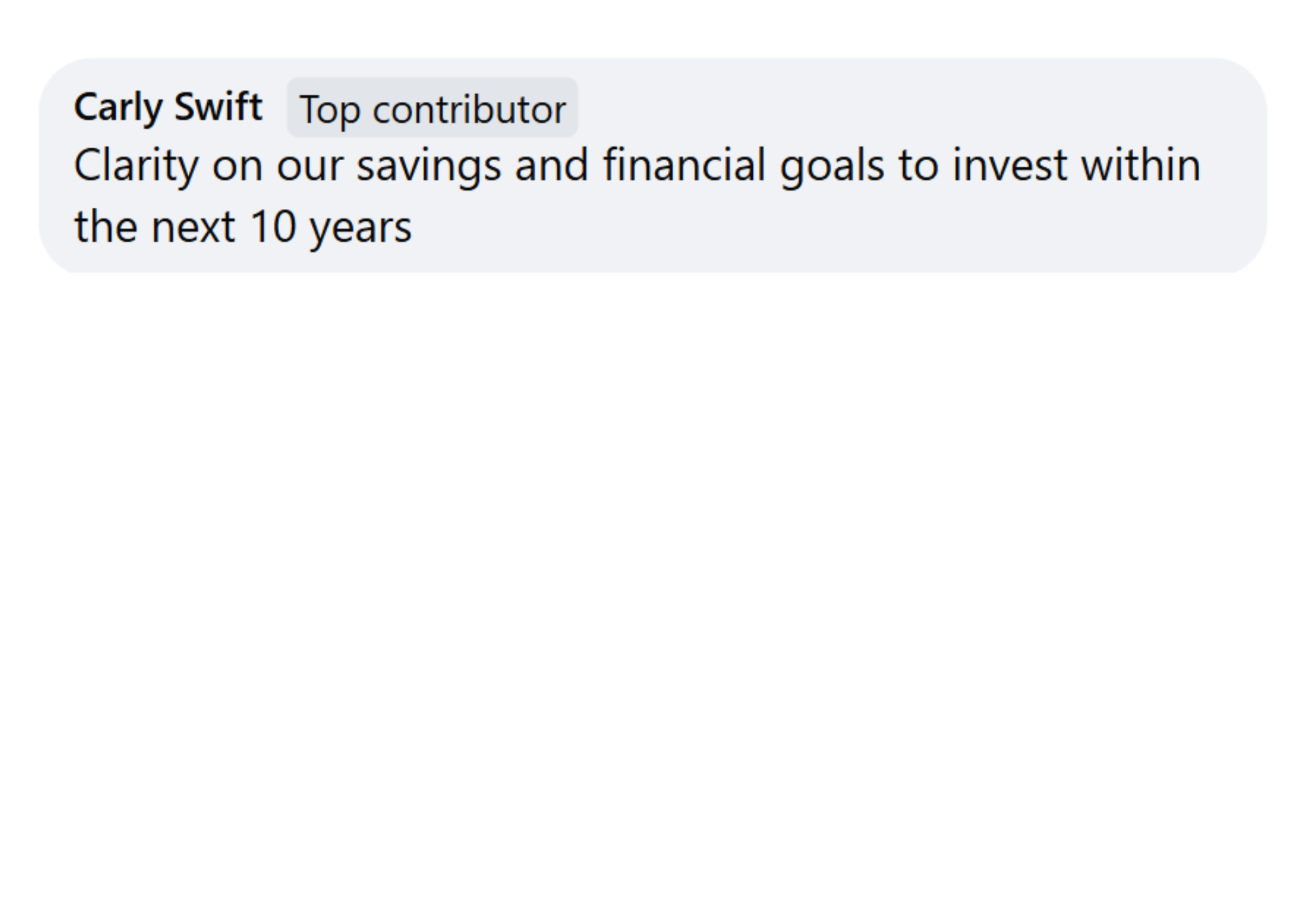Click the word 'within' at line end
The image size is (1307, 924).
pyautogui.click(x=1140, y=165)
